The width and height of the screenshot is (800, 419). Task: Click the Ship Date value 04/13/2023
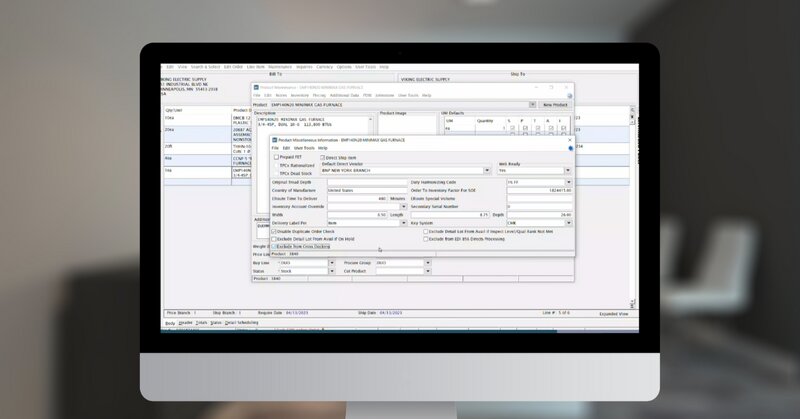(391, 313)
